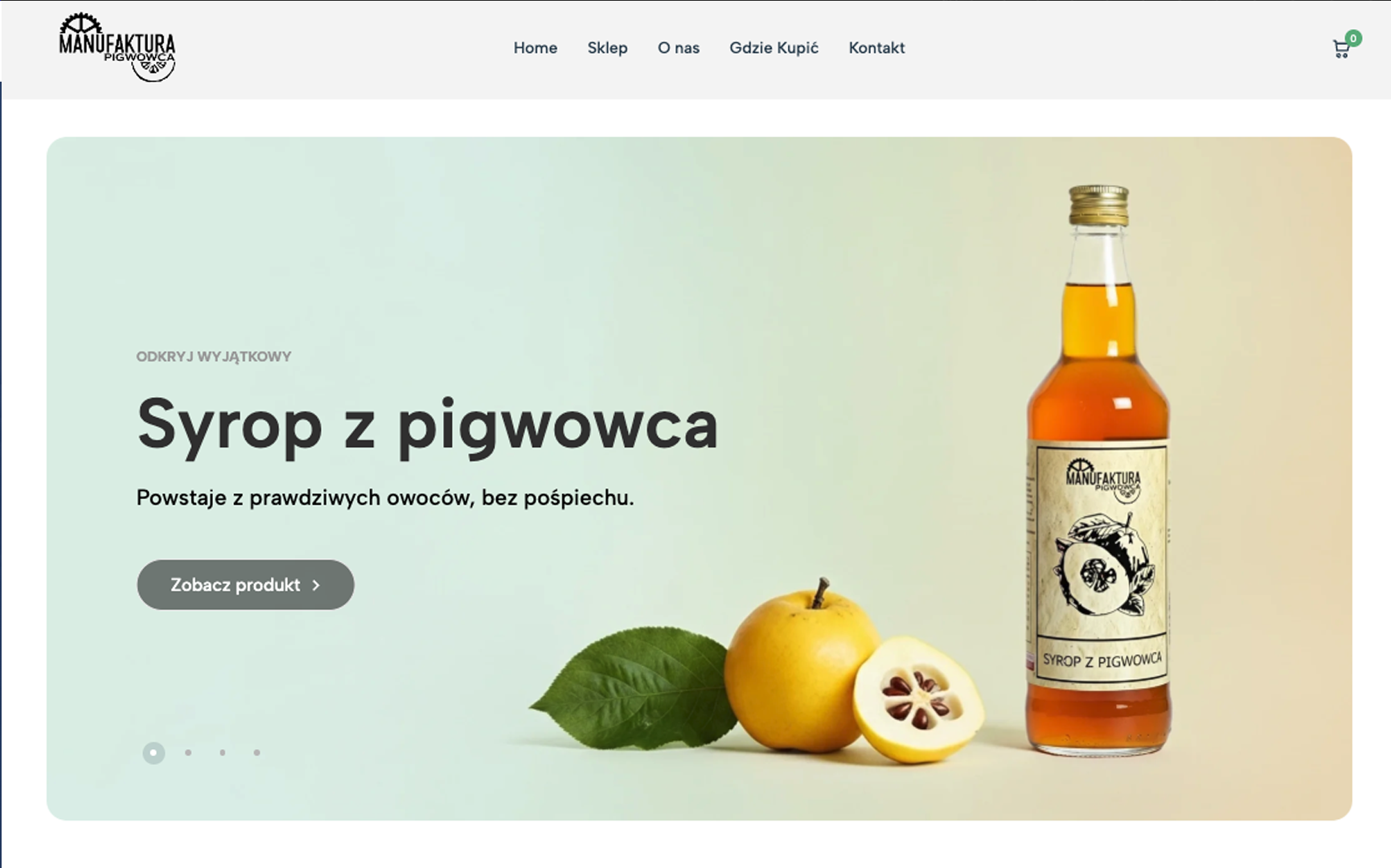Go to the Sklep page
The height and width of the screenshot is (868, 1391).
tap(607, 48)
